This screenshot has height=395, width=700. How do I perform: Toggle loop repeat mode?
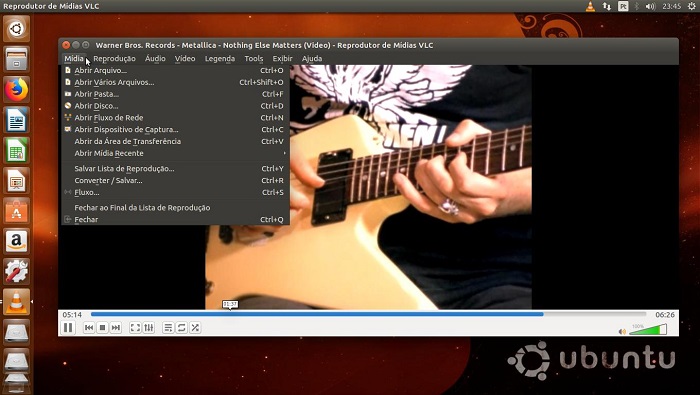pyautogui.click(x=182, y=328)
